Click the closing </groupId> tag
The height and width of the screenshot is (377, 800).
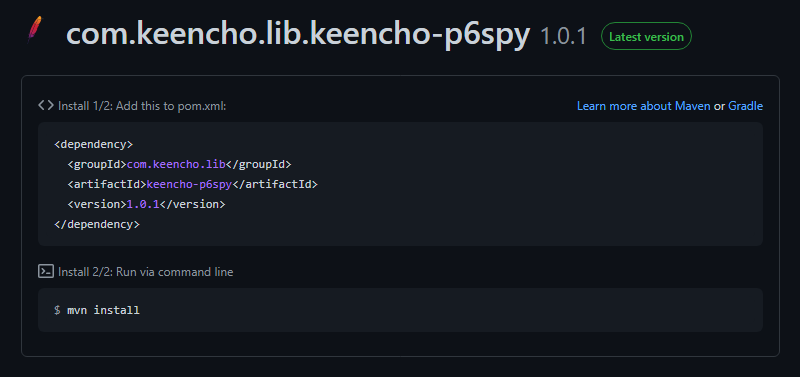258,164
